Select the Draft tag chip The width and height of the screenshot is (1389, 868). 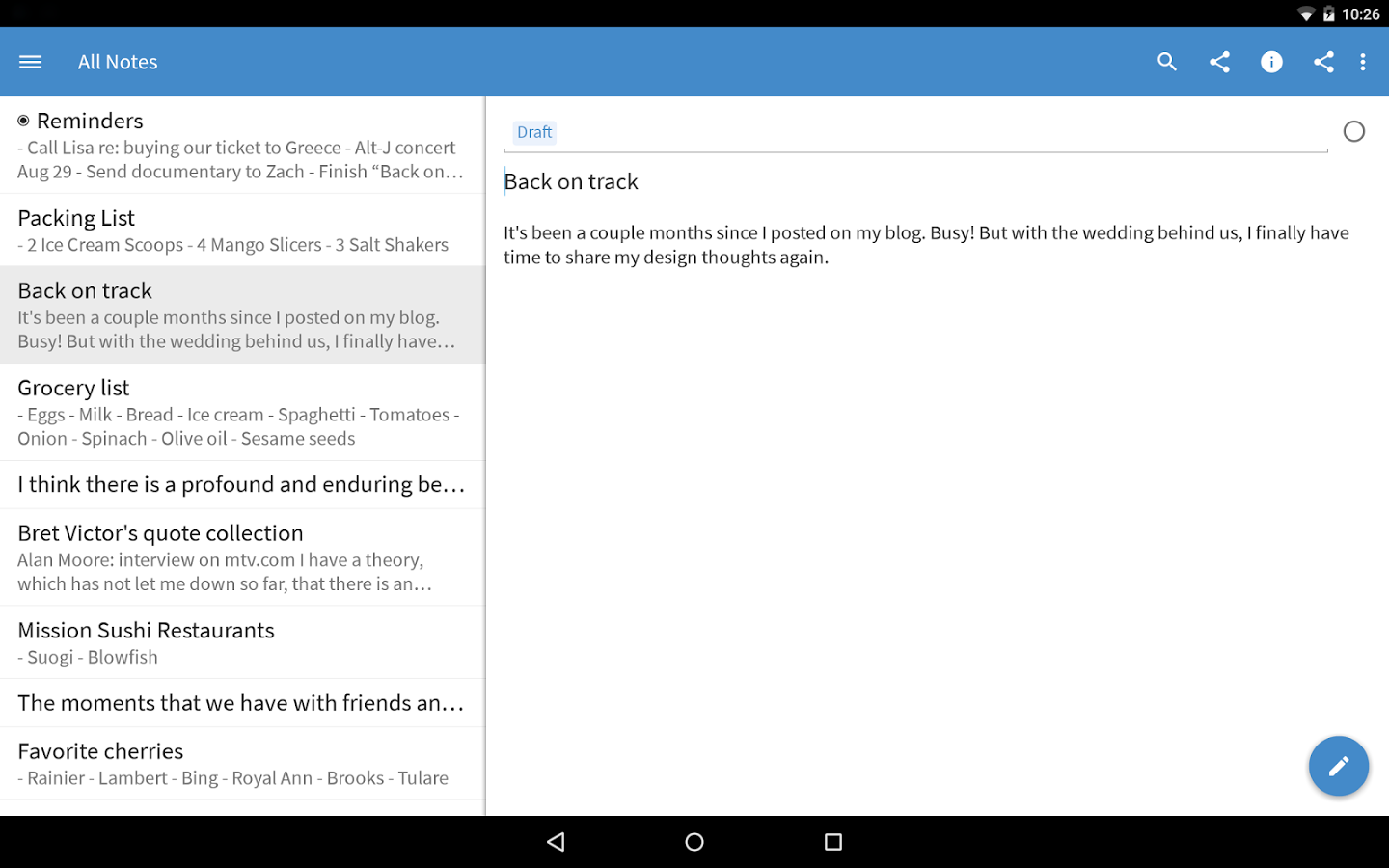click(534, 131)
